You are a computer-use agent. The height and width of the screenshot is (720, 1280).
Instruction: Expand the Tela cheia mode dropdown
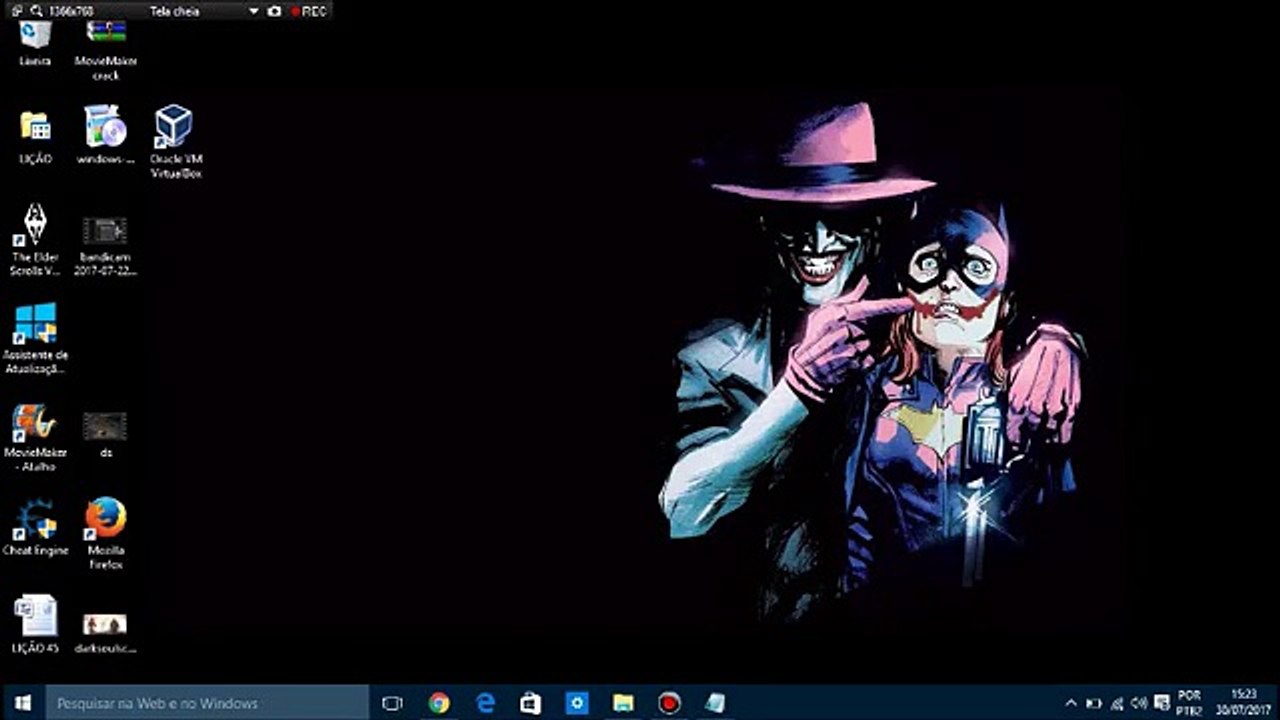[253, 11]
